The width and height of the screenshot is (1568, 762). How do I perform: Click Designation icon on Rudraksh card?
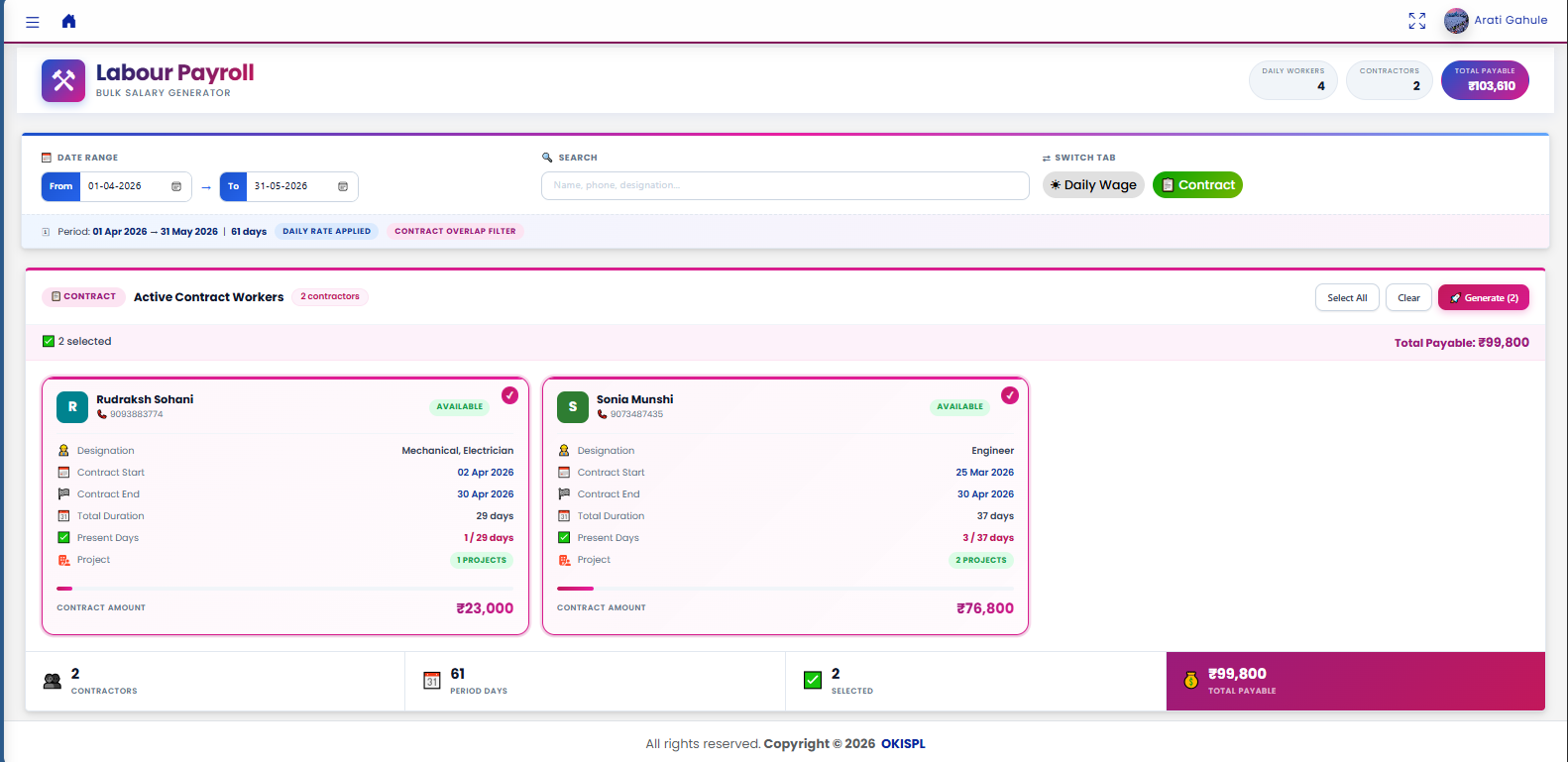coord(63,451)
